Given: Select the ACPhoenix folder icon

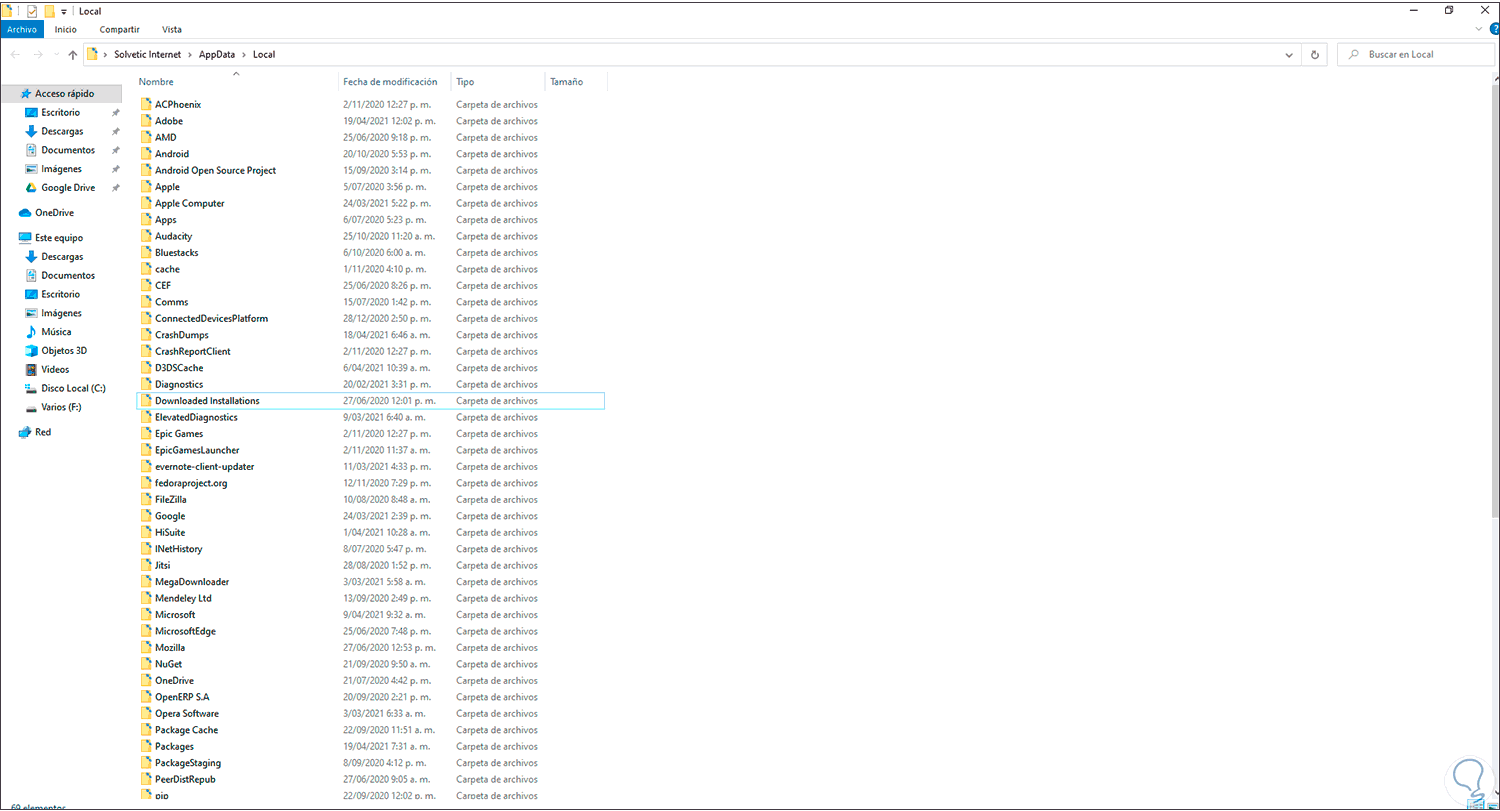Looking at the screenshot, I should coord(146,104).
